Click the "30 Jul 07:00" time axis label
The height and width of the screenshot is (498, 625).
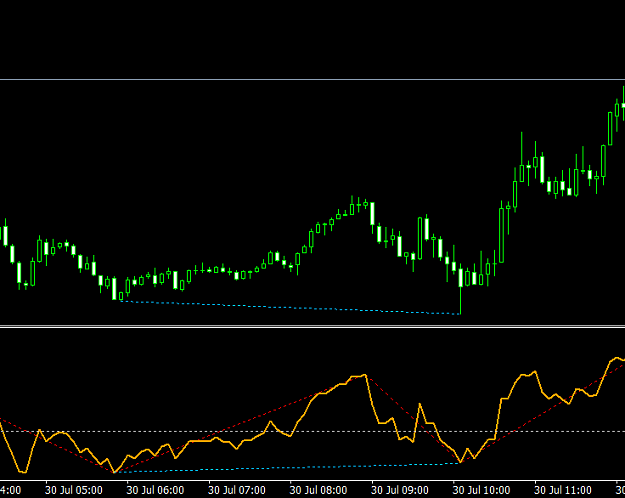pos(237,490)
